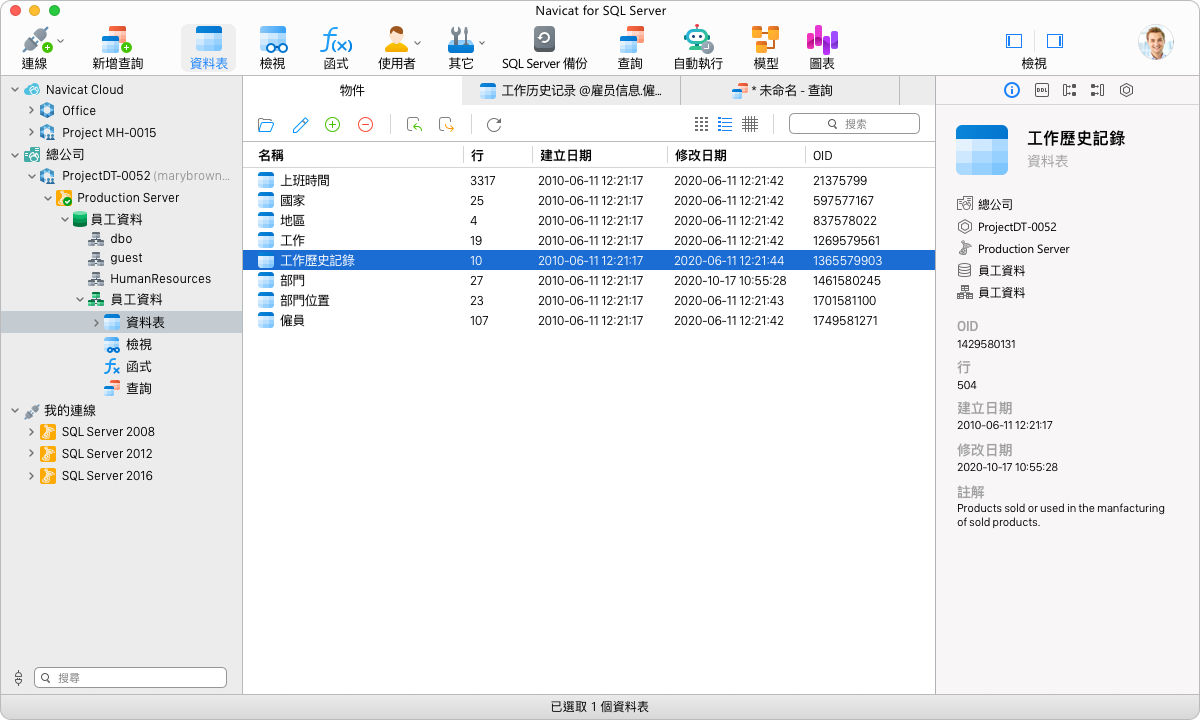The width and height of the screenshot is (1200, 720).
Task: Toggle the right information pane visibility
Action: pos(1055,41)
